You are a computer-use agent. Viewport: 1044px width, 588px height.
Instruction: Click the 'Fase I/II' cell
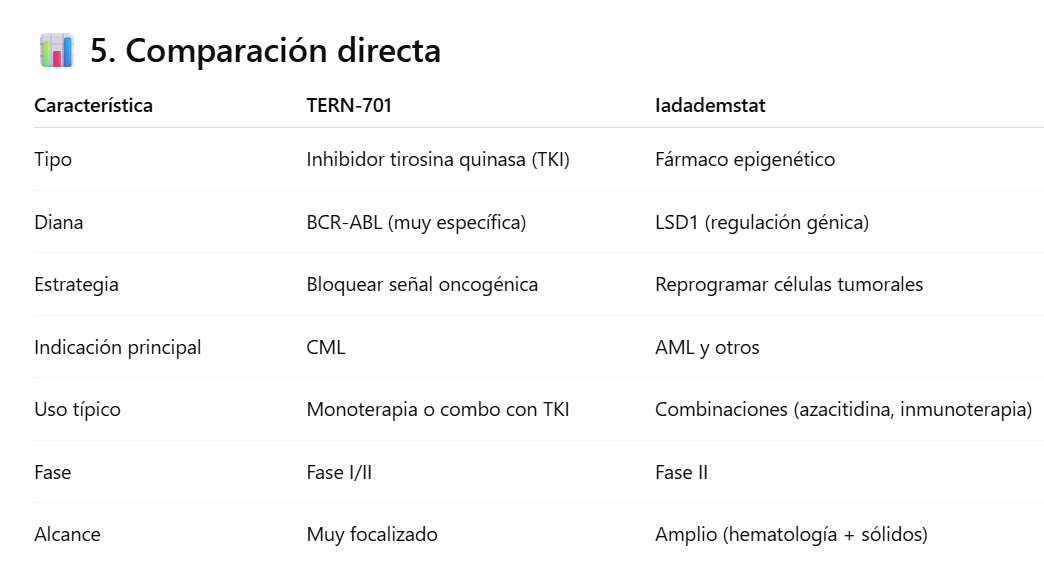(339, 472)
